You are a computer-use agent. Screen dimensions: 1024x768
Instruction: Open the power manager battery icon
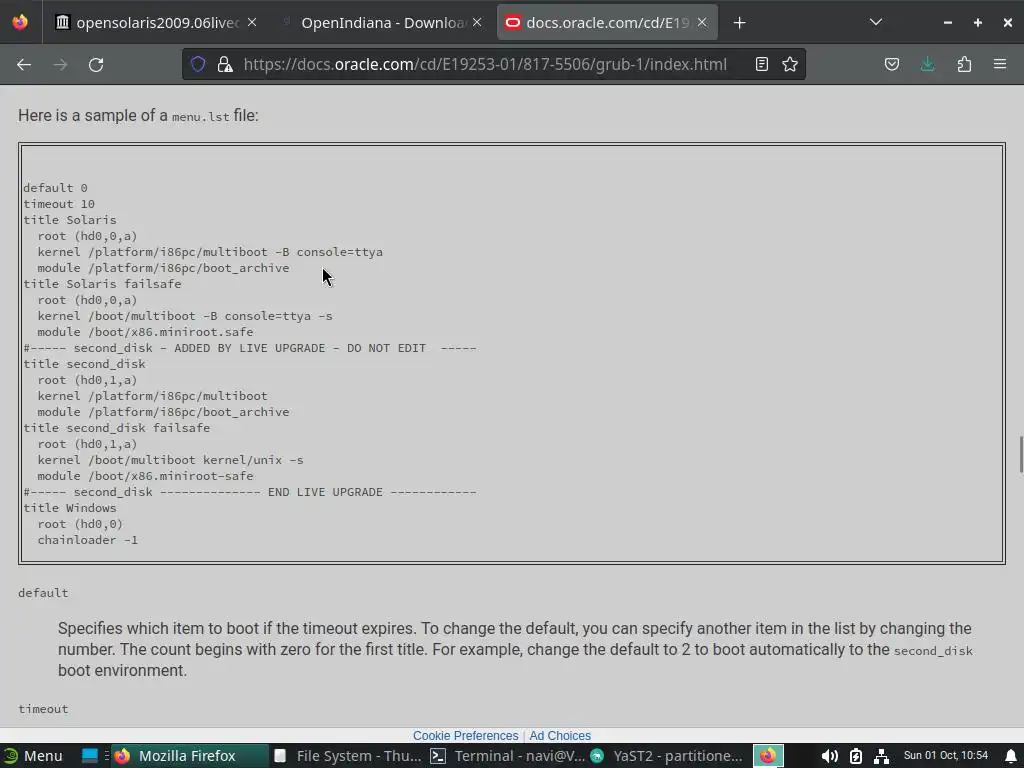coord(856,756)
